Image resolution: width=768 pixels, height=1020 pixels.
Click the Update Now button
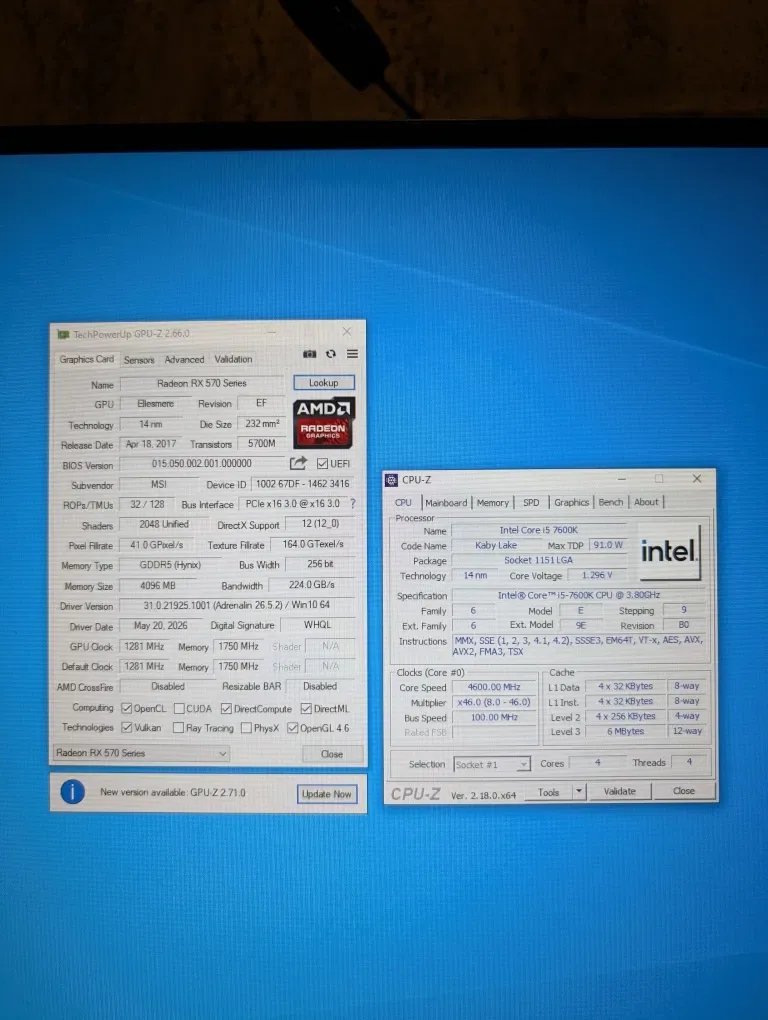tap(326, 794)
